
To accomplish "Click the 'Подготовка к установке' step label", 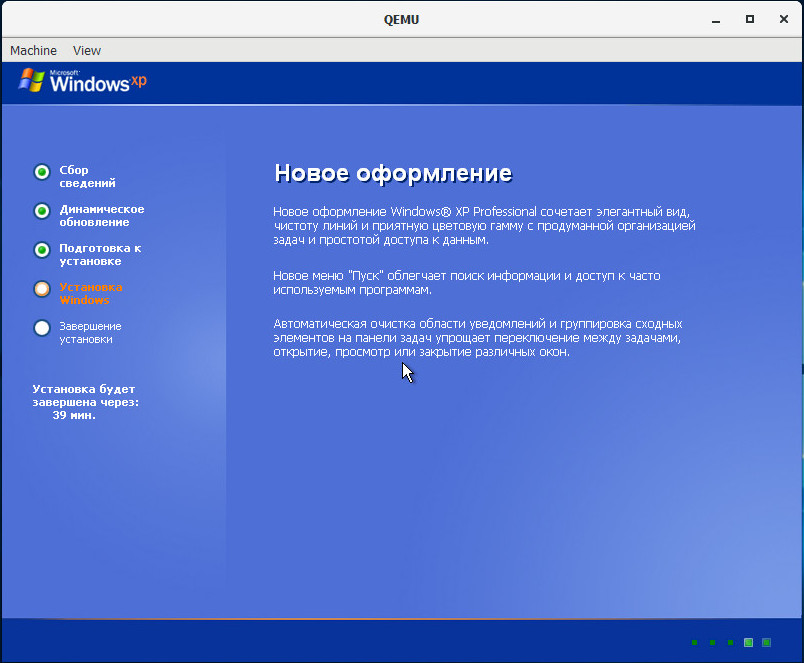I will pos(100,254).
